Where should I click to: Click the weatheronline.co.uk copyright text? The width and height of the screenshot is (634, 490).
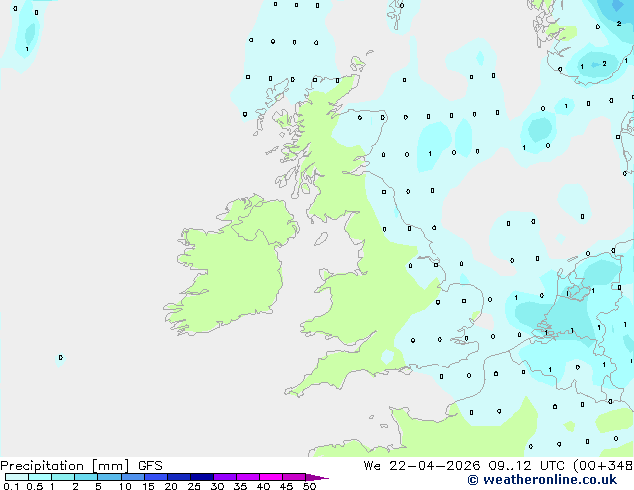(542, 480)
